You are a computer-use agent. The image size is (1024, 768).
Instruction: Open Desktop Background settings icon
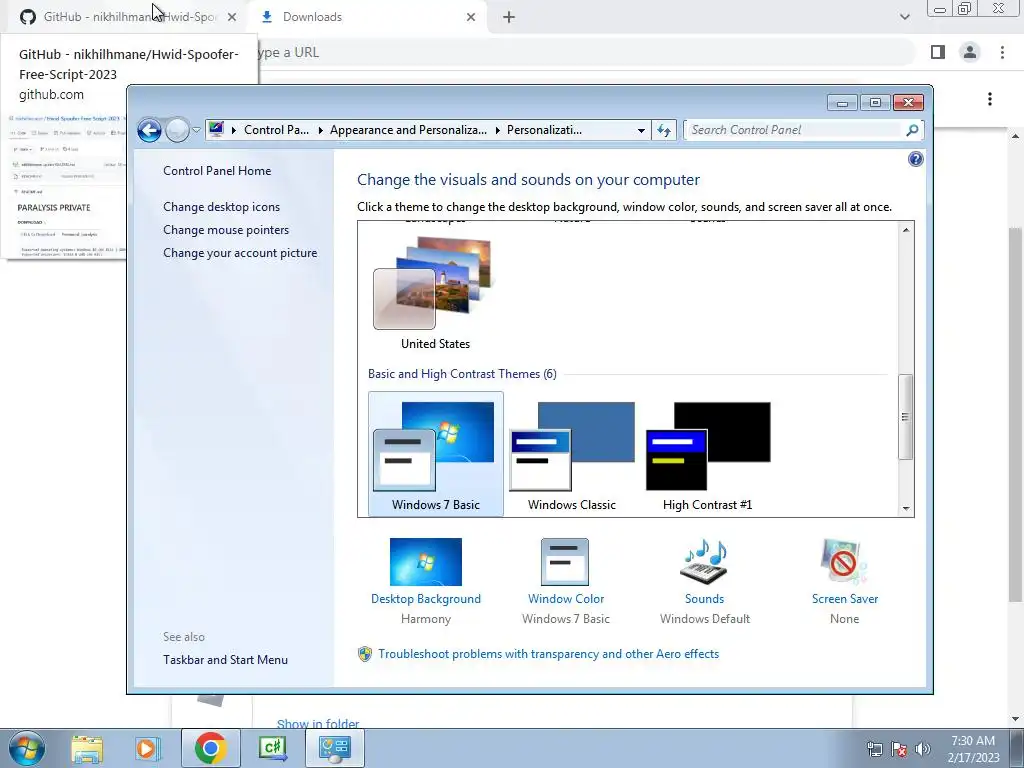point(426,562)
